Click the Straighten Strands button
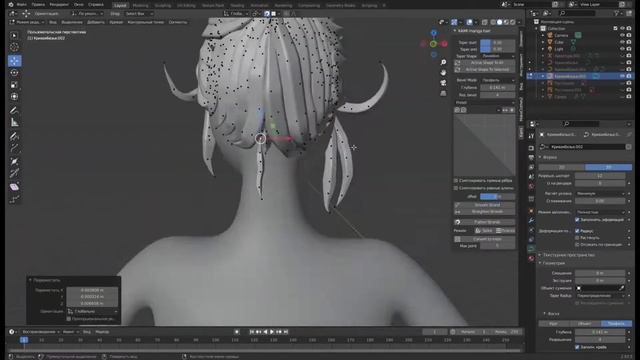The image size is (640, 360). click(x=484, y=212)
